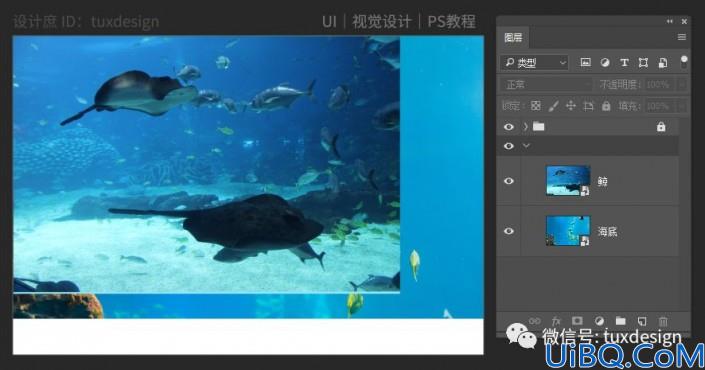Close the layers panel
705x370 pixels.
[684, 21]
